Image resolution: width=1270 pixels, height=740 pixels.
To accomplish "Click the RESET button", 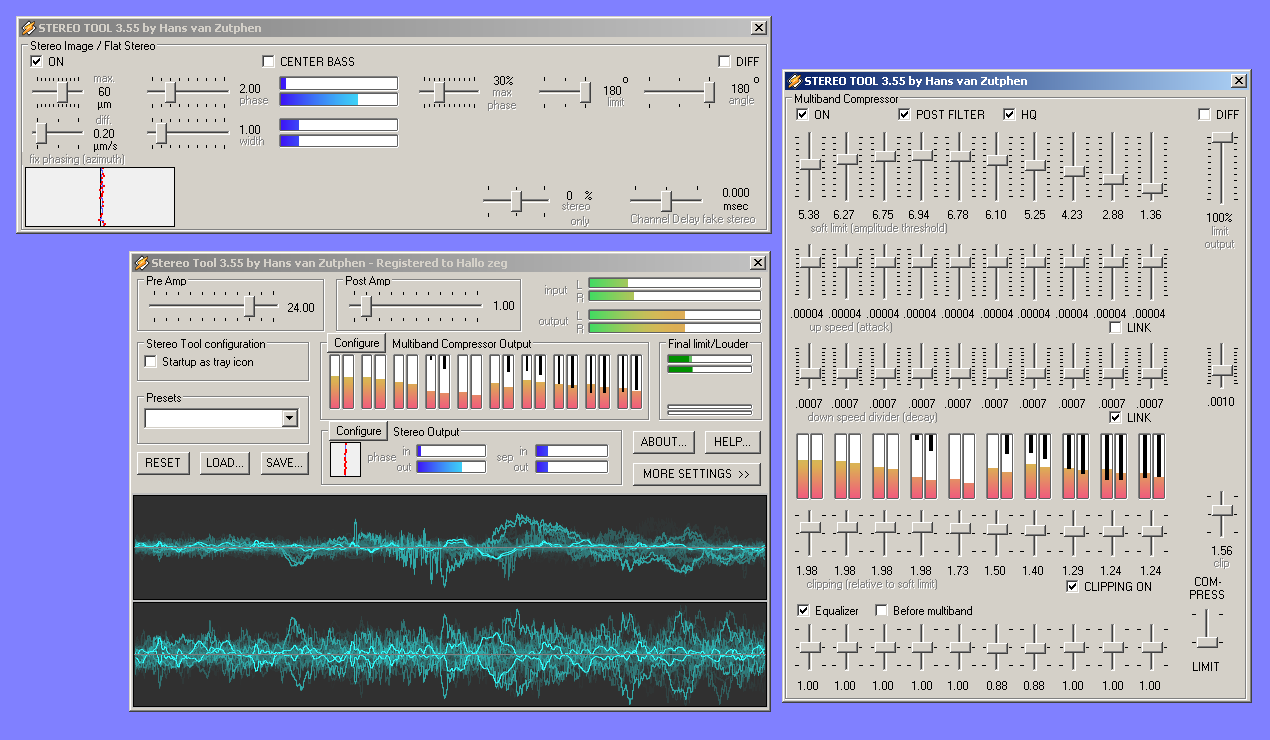I will [163, 463].
